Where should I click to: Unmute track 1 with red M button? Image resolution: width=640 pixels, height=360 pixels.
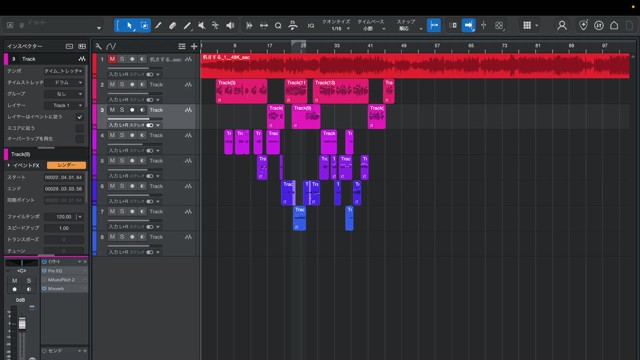coord(112,59)
